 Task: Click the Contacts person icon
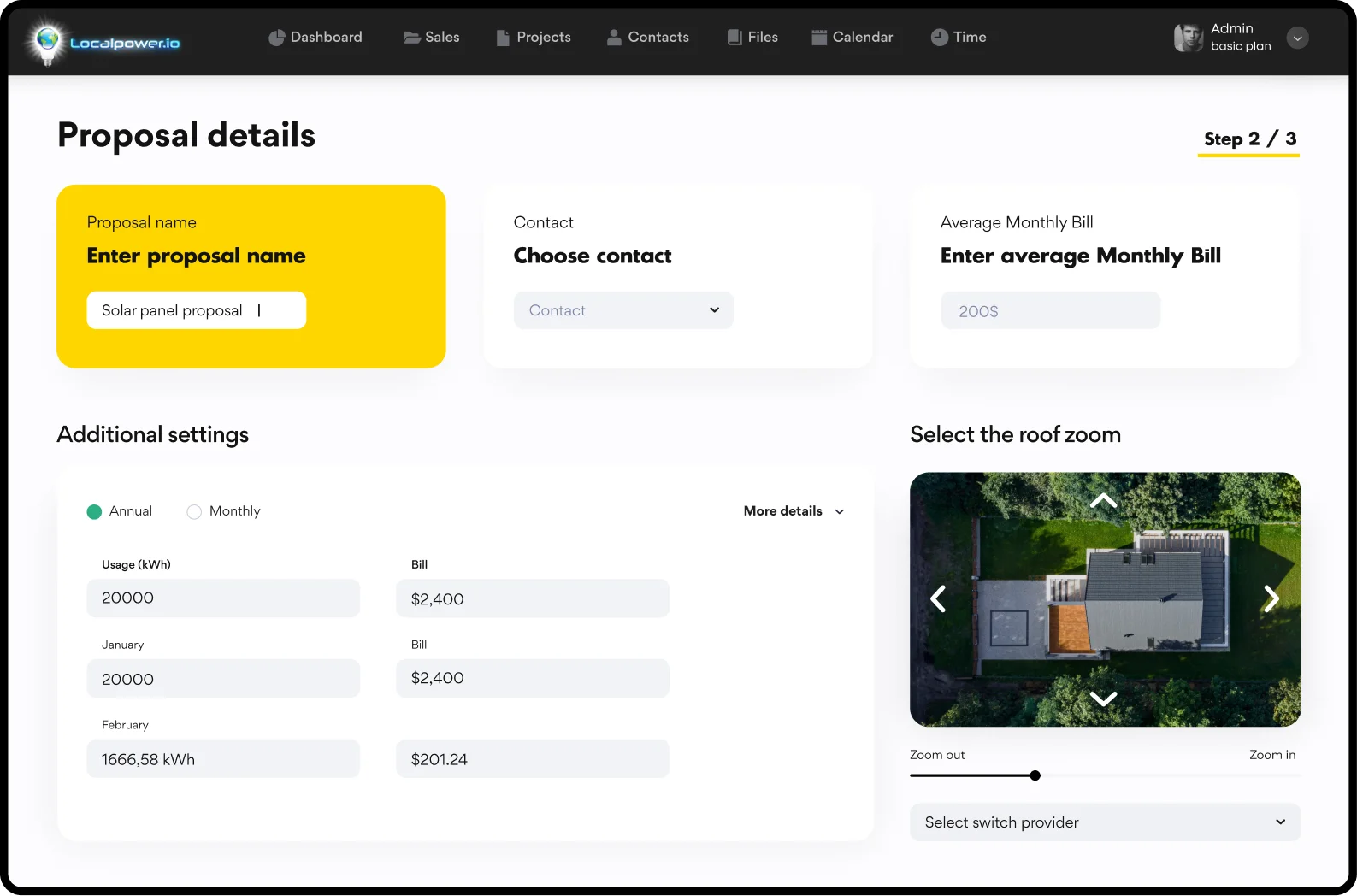(614, 38)
